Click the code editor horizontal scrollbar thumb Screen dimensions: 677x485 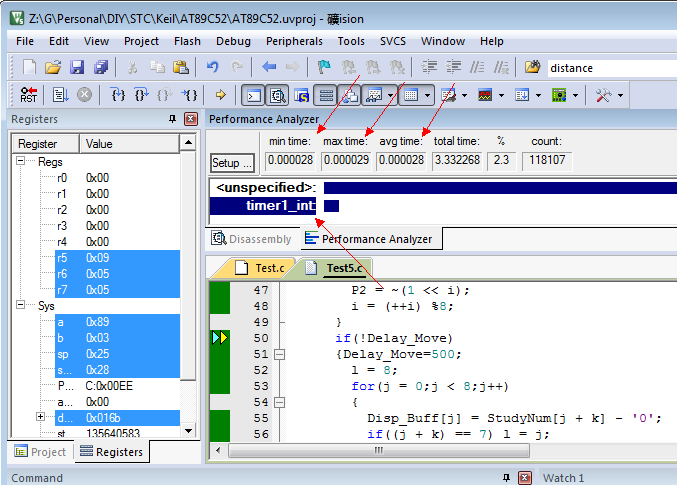(x=379, y=450)
